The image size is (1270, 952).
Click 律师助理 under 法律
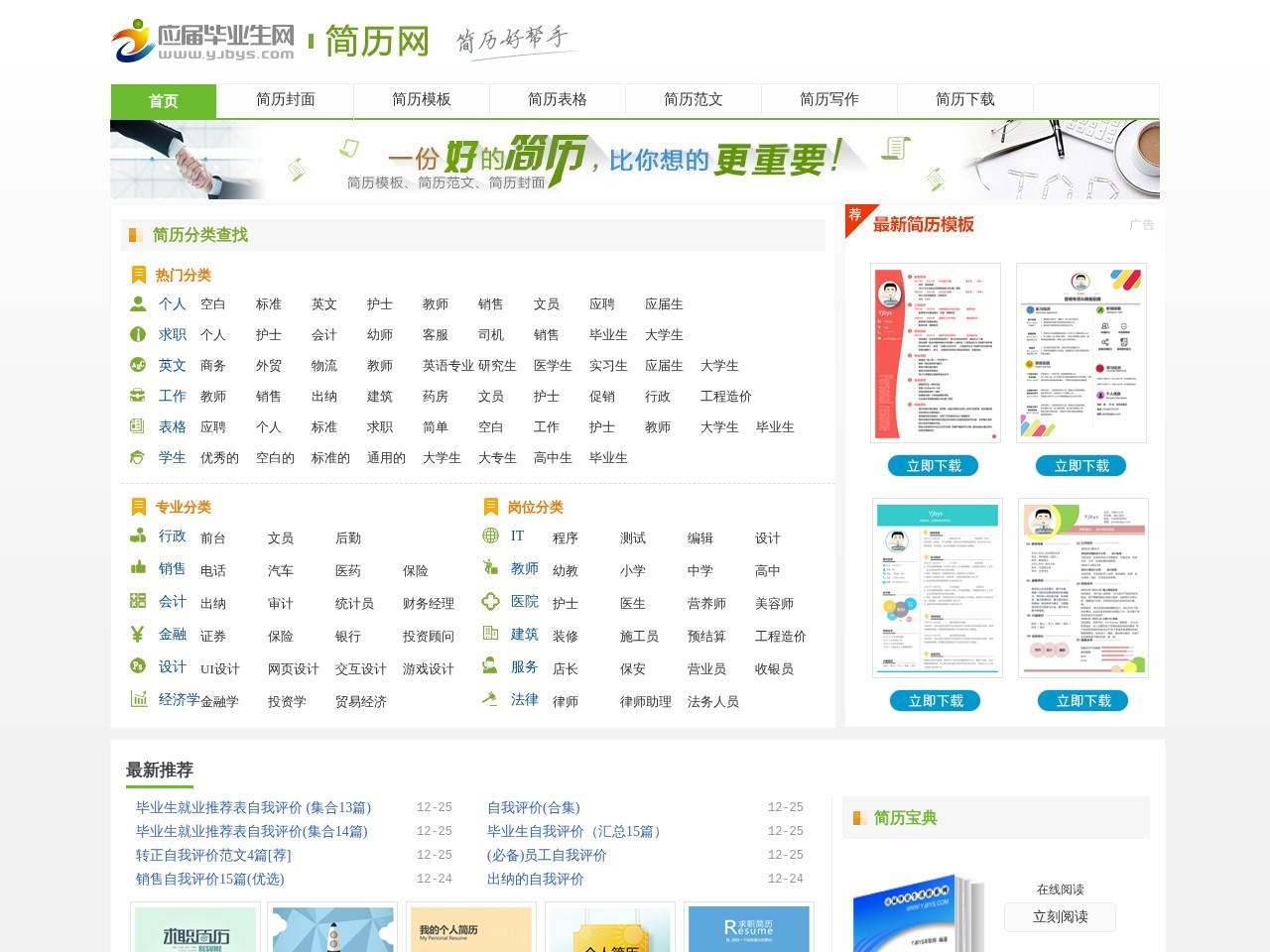pyautogui.click(x=646, y=701)
